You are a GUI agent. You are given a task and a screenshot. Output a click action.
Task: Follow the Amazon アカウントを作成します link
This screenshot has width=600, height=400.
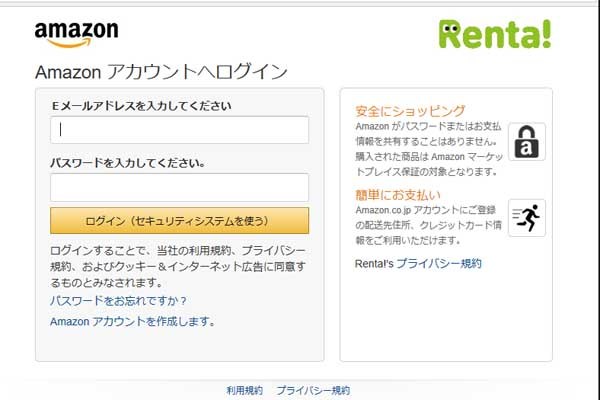[132, 322]
